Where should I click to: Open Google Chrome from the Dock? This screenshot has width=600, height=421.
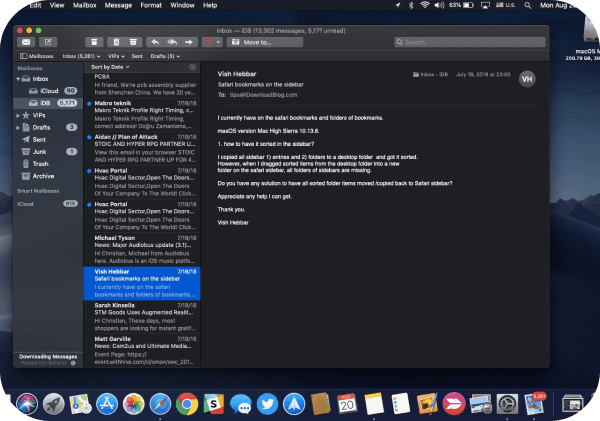(x=187, y=404)
